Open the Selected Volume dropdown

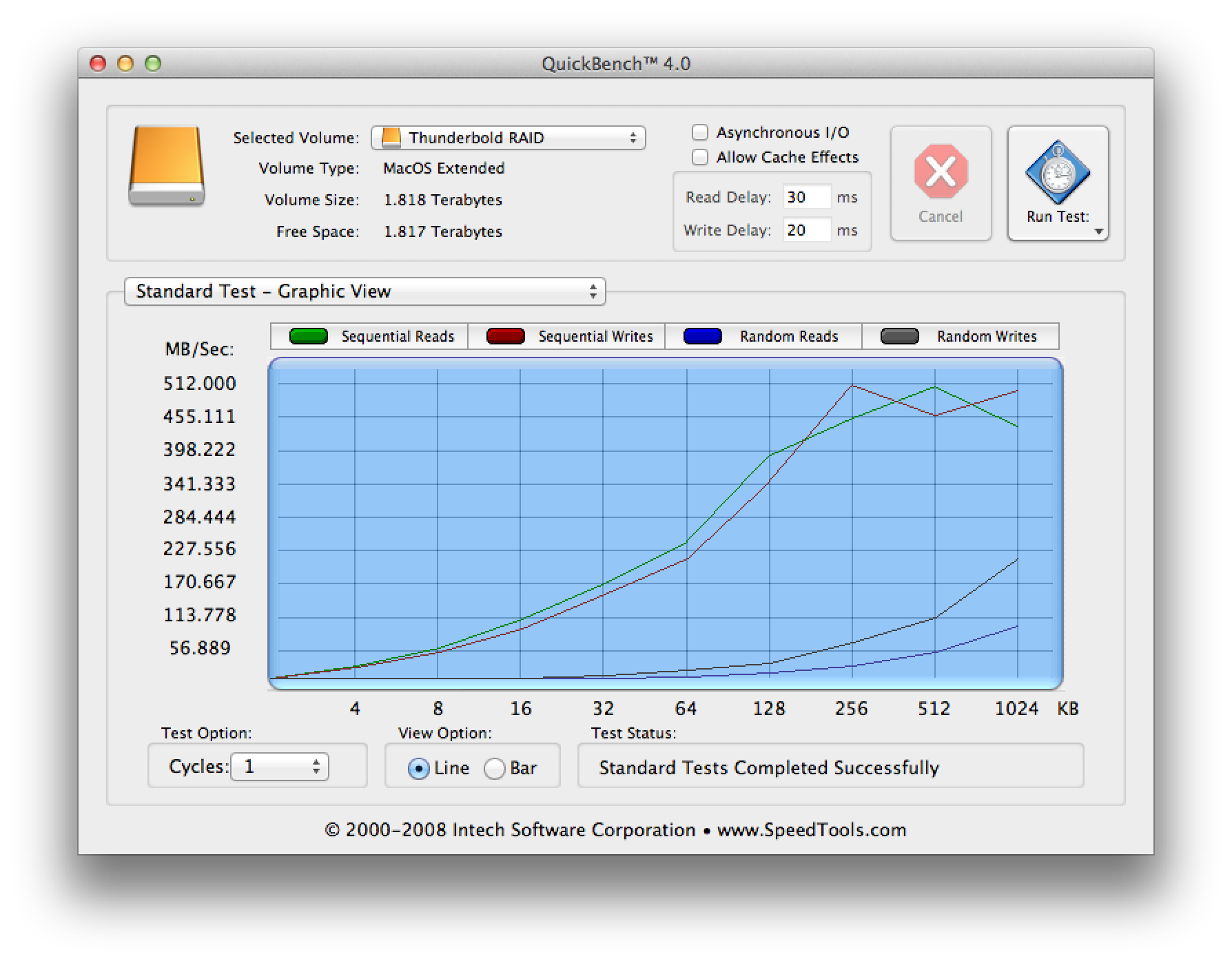point(509,138)
